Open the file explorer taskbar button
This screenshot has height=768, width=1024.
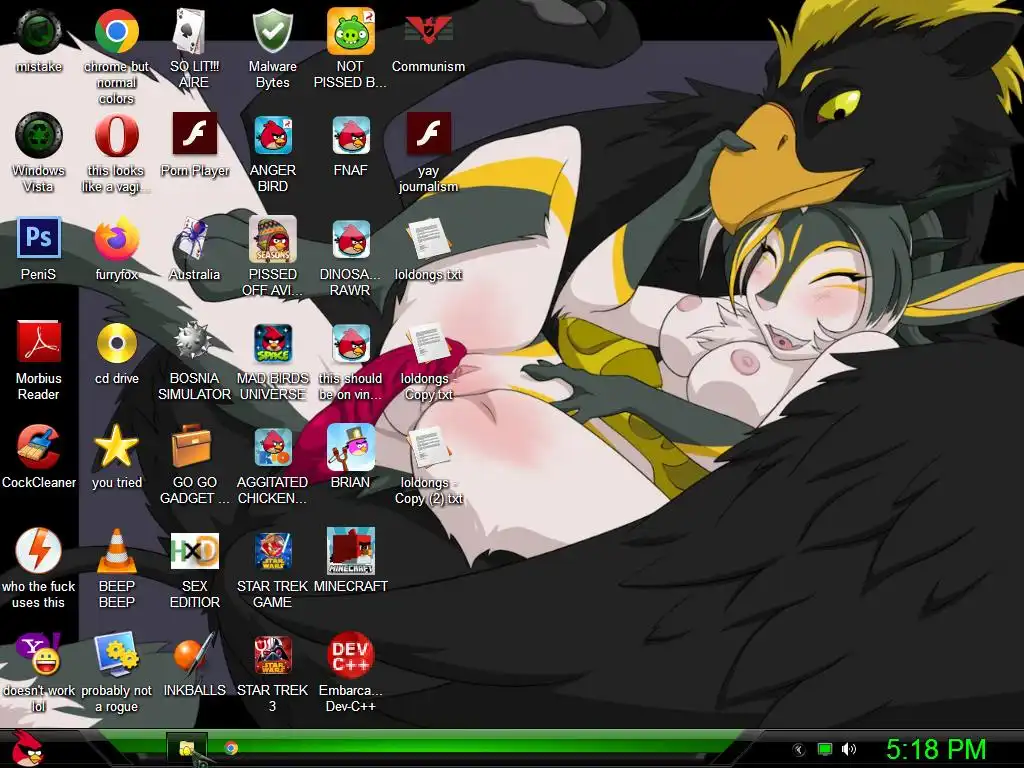[x=187, y=748]
